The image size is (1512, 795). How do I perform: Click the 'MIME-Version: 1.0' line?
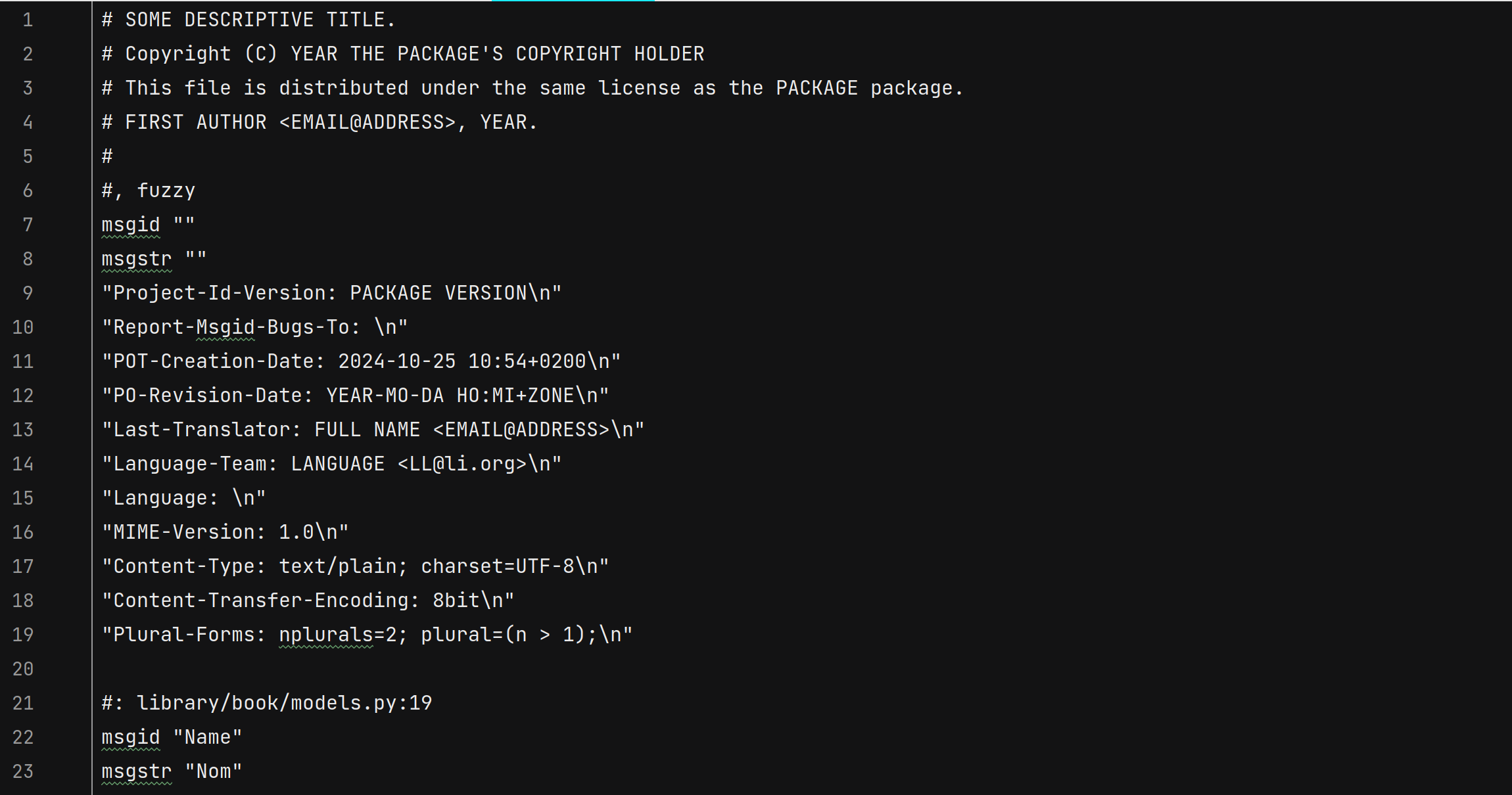225,532
